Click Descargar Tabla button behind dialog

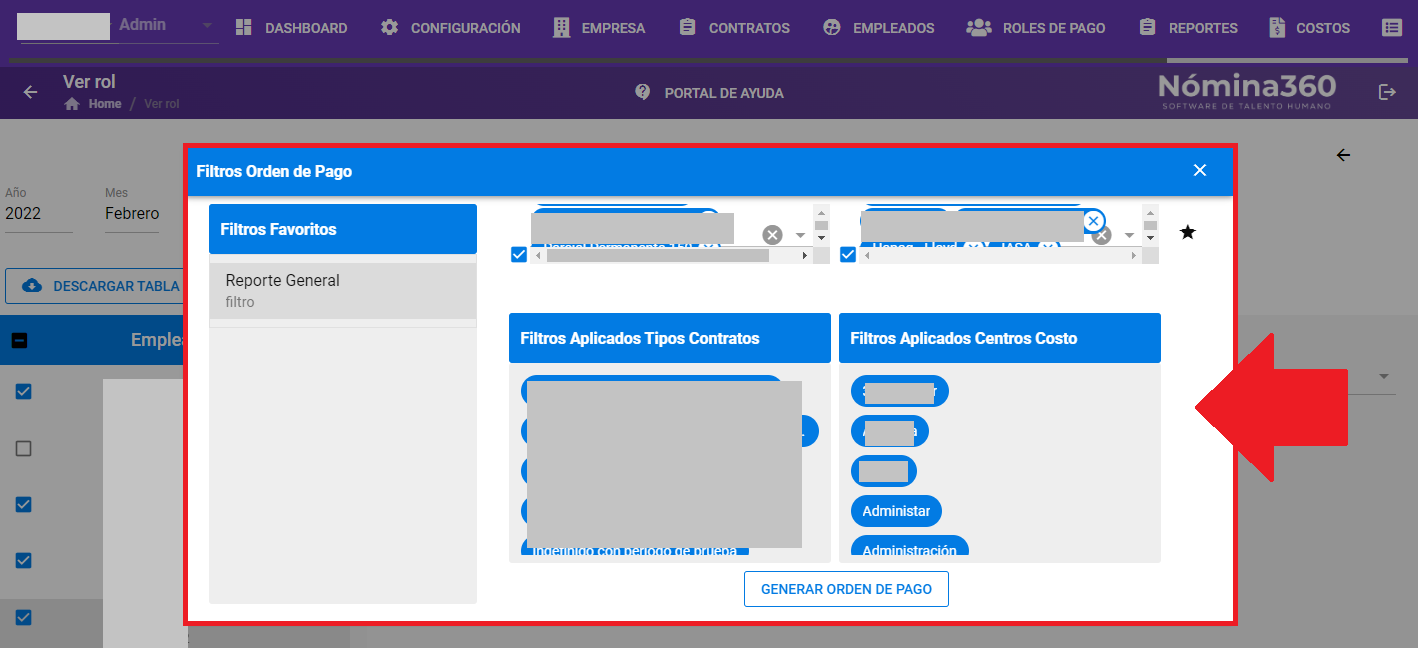click(95, 286)
